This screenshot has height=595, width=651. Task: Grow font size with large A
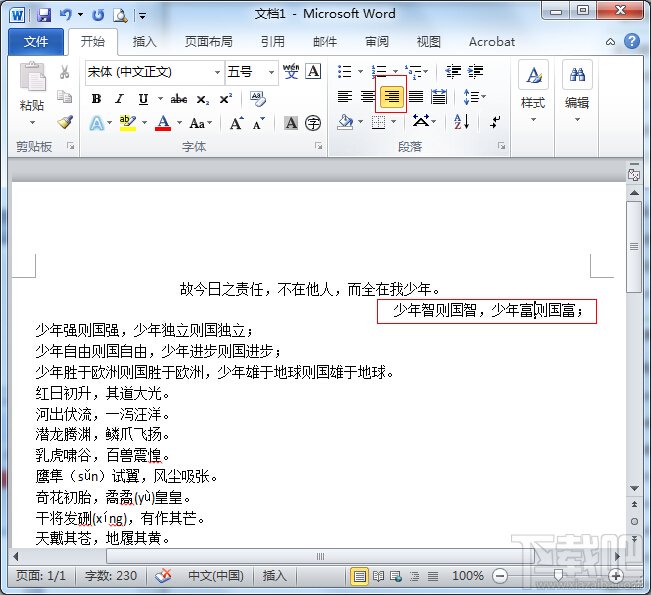tap(237, 123)
